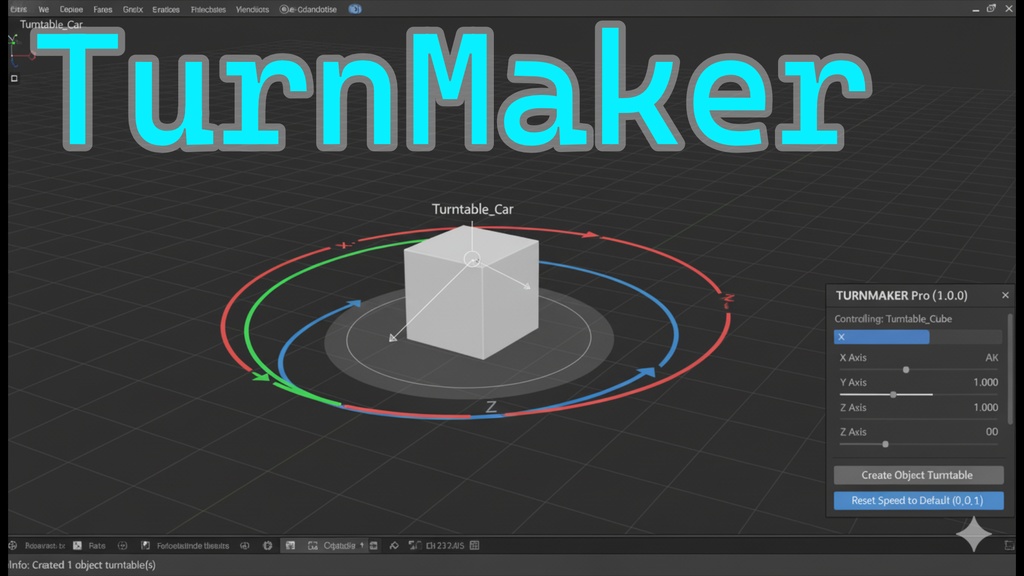
Task: Toggle the X axis button in the TurnMaker panel
Action: coord(881,337)
